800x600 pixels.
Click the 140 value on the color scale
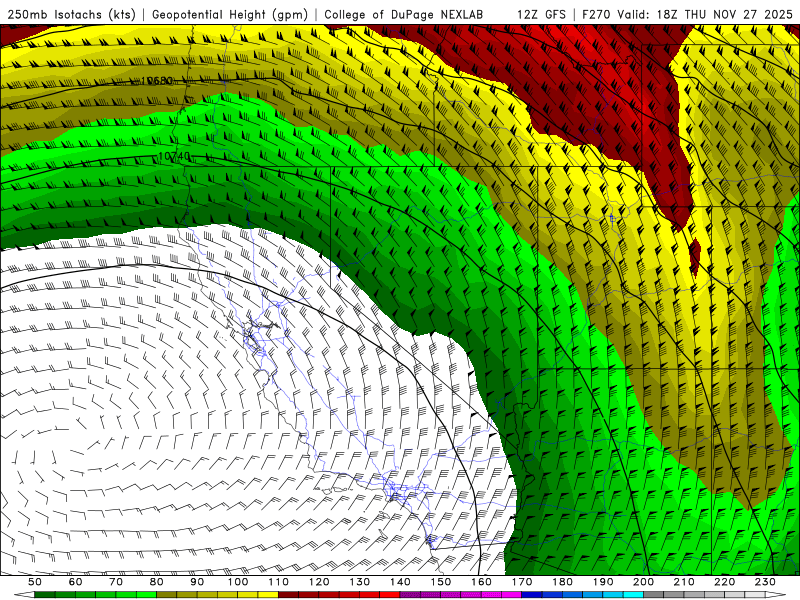401,582
